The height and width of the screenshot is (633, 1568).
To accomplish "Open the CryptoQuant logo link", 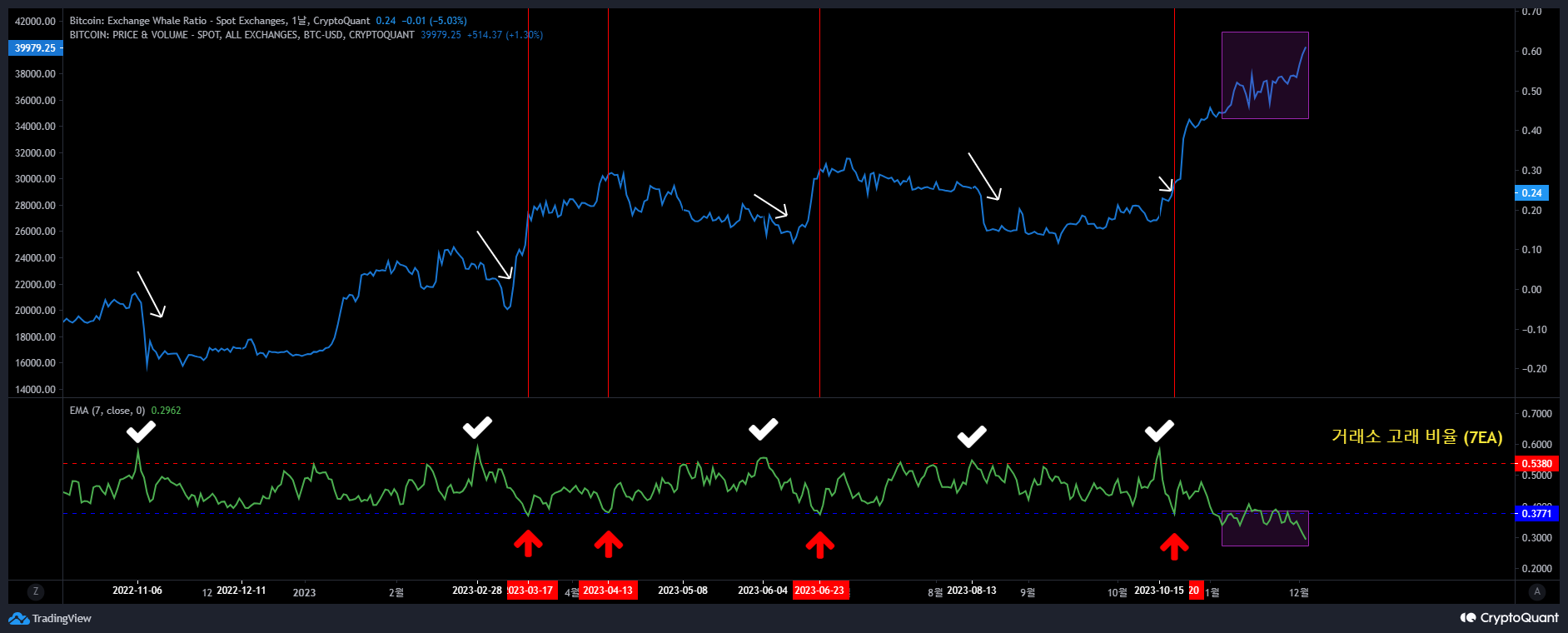I will pyautogui.click(x=1509, y=618).
